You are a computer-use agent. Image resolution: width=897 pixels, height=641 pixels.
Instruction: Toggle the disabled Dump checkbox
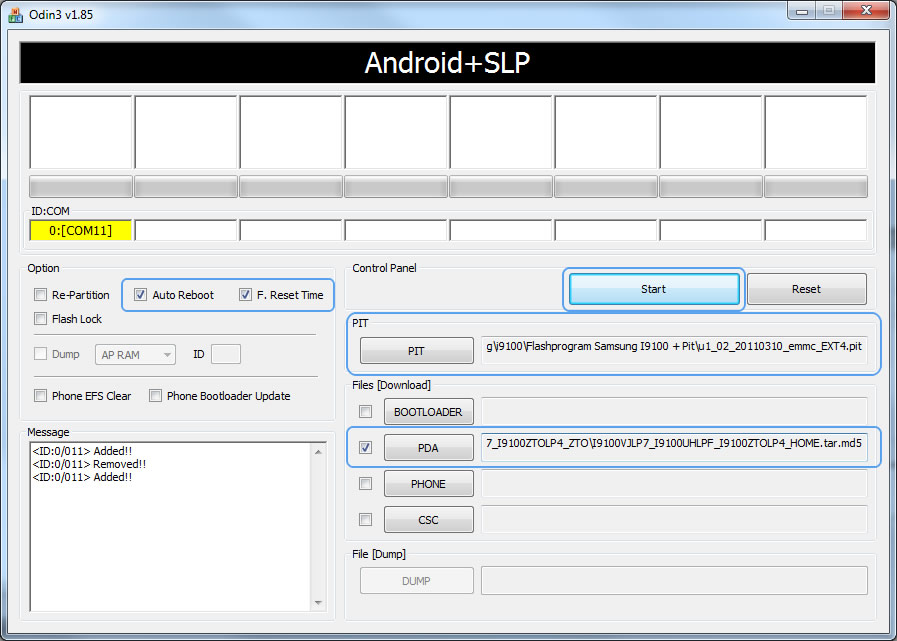(40, 354)
